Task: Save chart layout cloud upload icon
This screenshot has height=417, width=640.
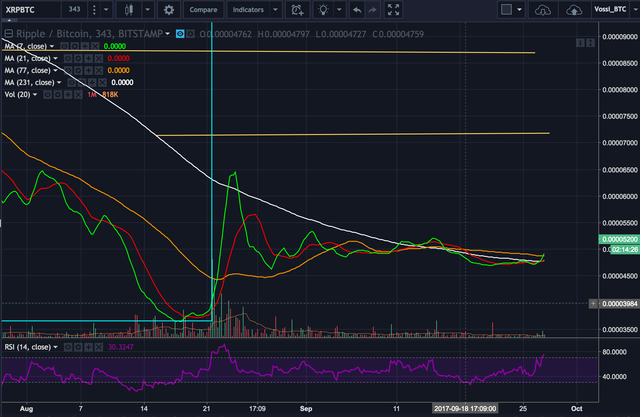Action: tap(574, 10)
